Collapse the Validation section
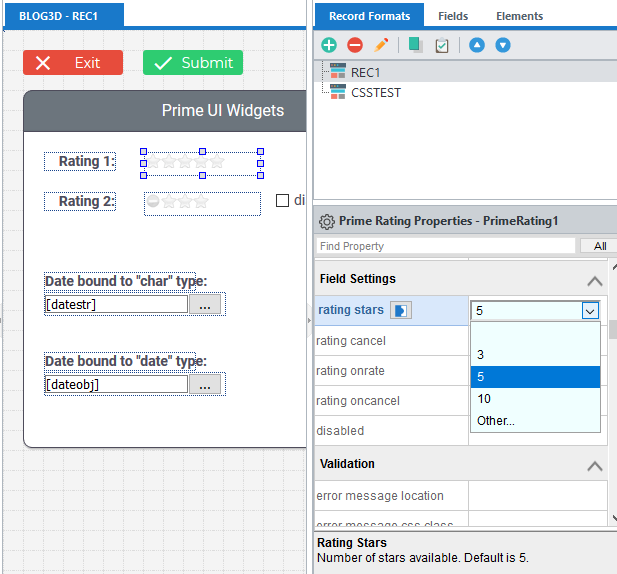Image resolution: width=617 pixels, height=574 pixels. click(595, 465)
